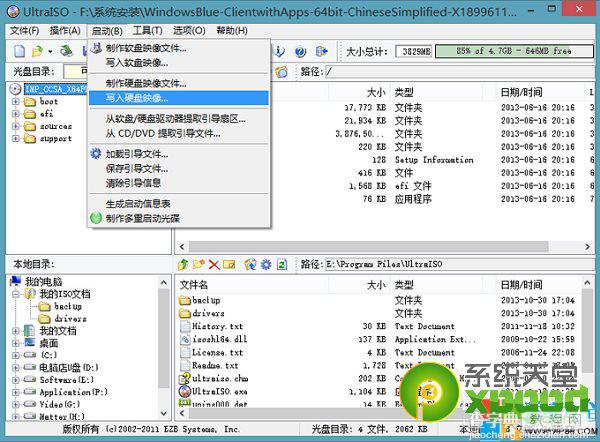Image resolution: width=600 pixels, height=442 pixels.
Task: Select 制作硬盘映像文件... menu entry
Action: click(x=179, y=83)
